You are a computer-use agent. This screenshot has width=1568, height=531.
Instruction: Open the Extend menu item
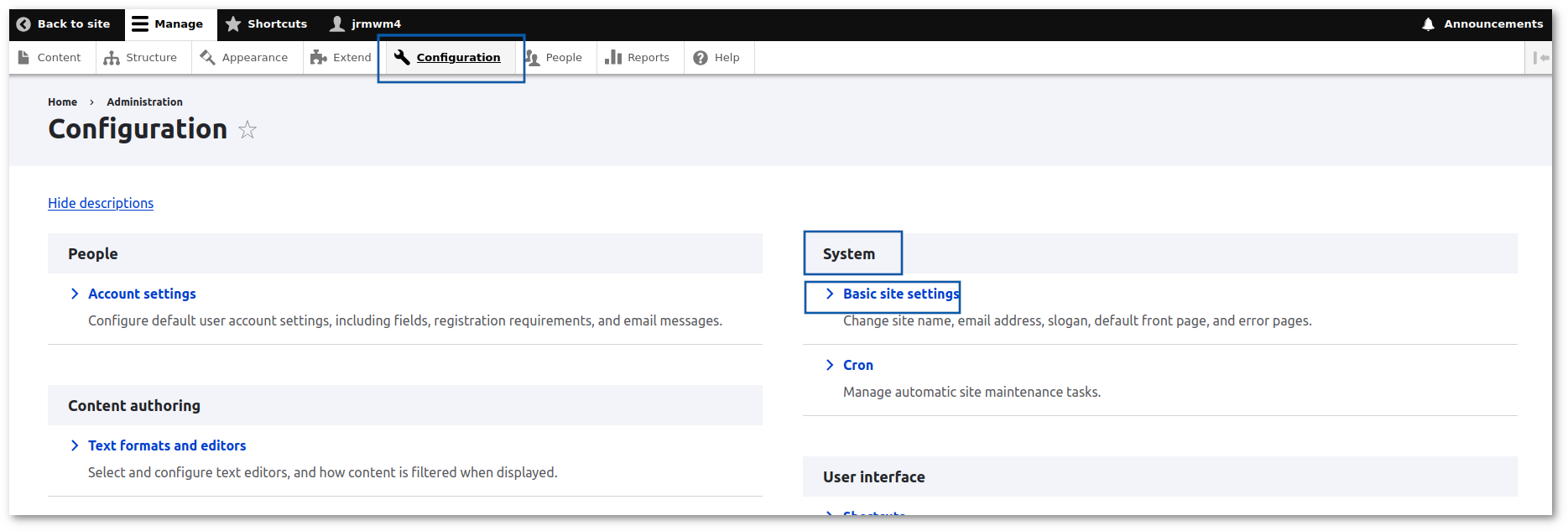tap(341, 58)
